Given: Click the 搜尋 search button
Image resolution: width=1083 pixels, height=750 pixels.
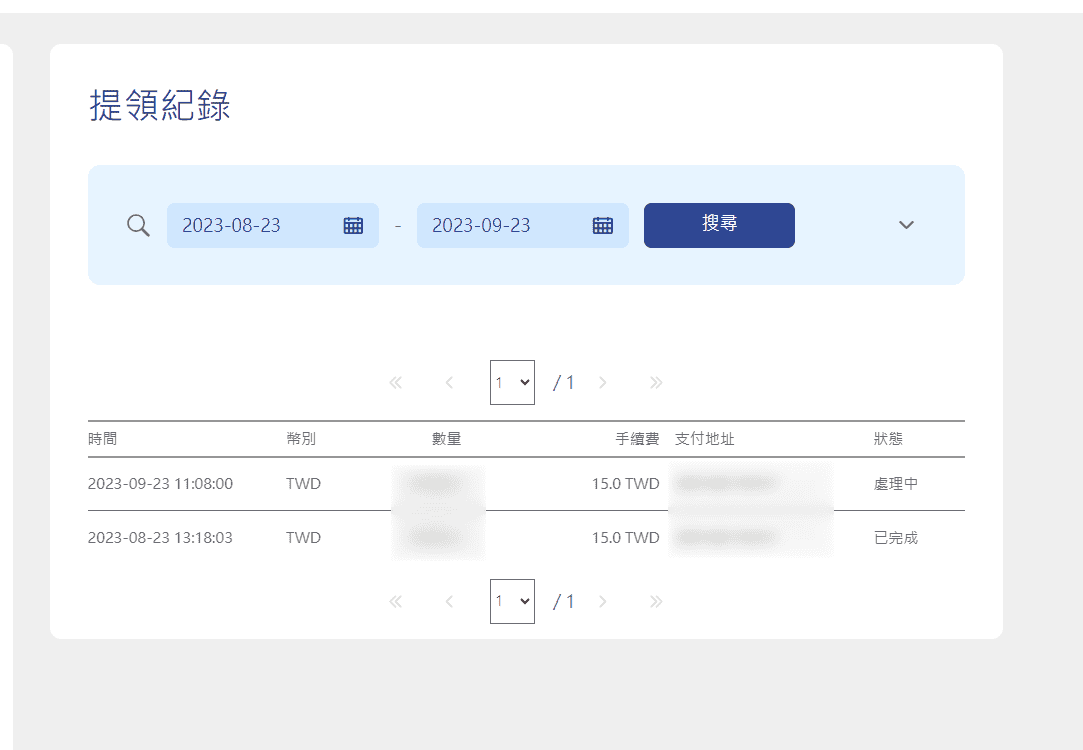Looking at the screenshot, I should click(719, 225).
